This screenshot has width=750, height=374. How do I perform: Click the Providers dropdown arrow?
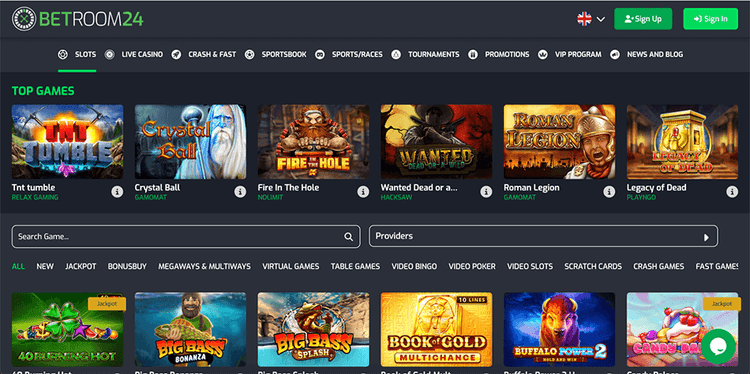click(x=706, y=237)
